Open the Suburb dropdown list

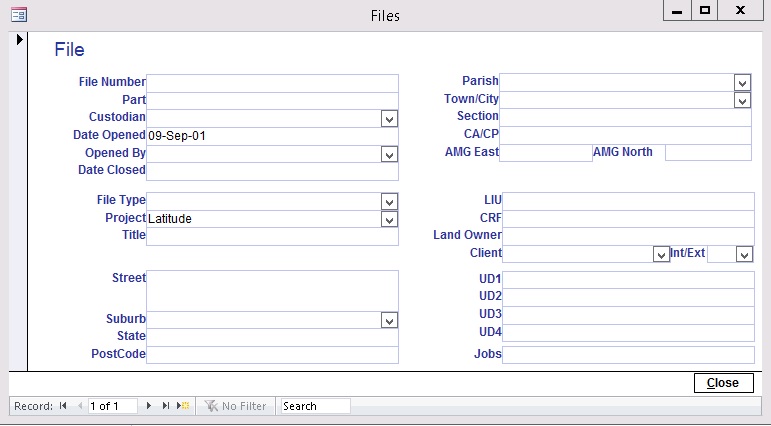pos(389,320)
